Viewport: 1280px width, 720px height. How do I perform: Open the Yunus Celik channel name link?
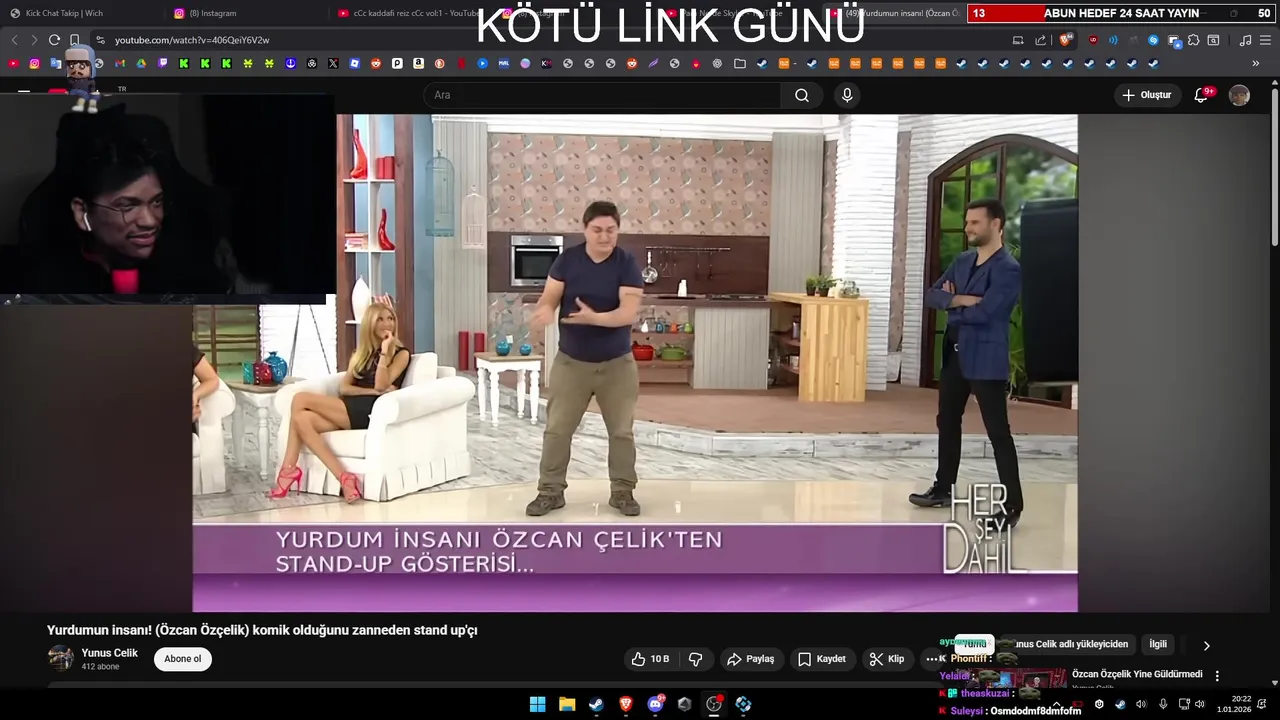tap(110, 653)
